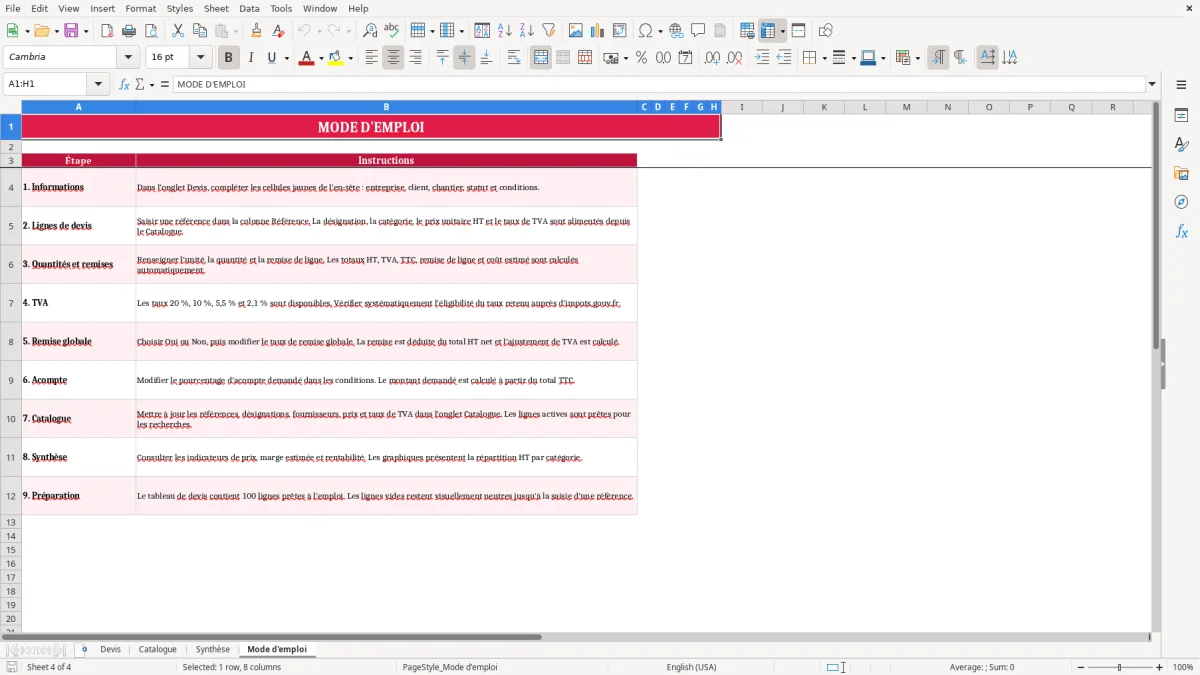This screenshot has width=1200, height=675.
Task: Click the zoom in plus button
Action: [1160, 667]
